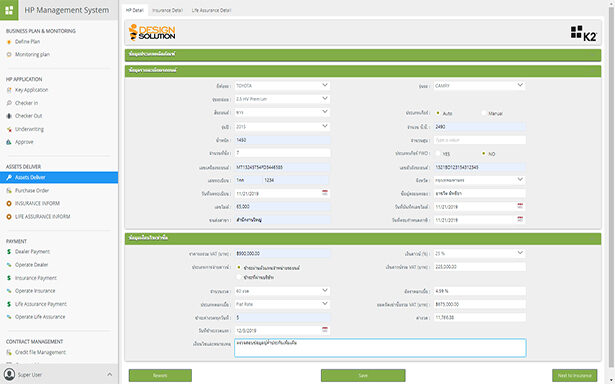This screenshot has width=615, height=384.
Task: Open Assets Deliver in the sidebar
Action: [x=59, y=178]
